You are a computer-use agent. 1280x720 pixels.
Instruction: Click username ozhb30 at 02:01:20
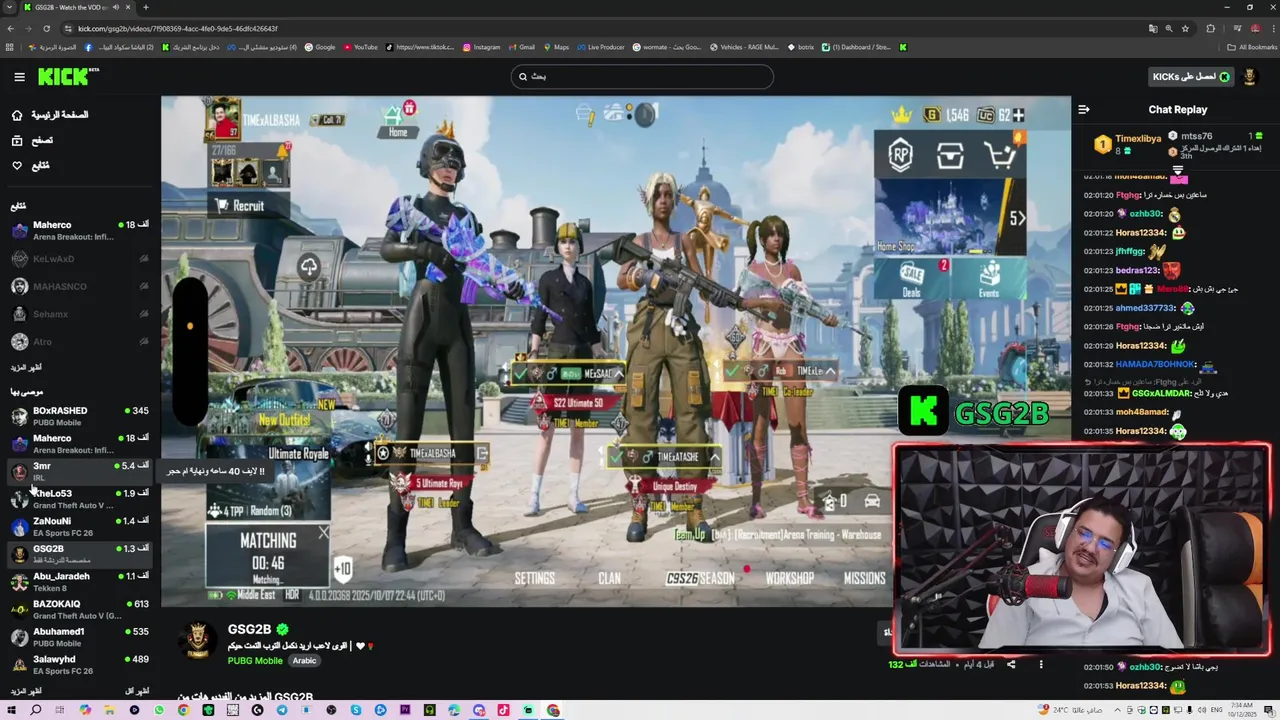1146,214
